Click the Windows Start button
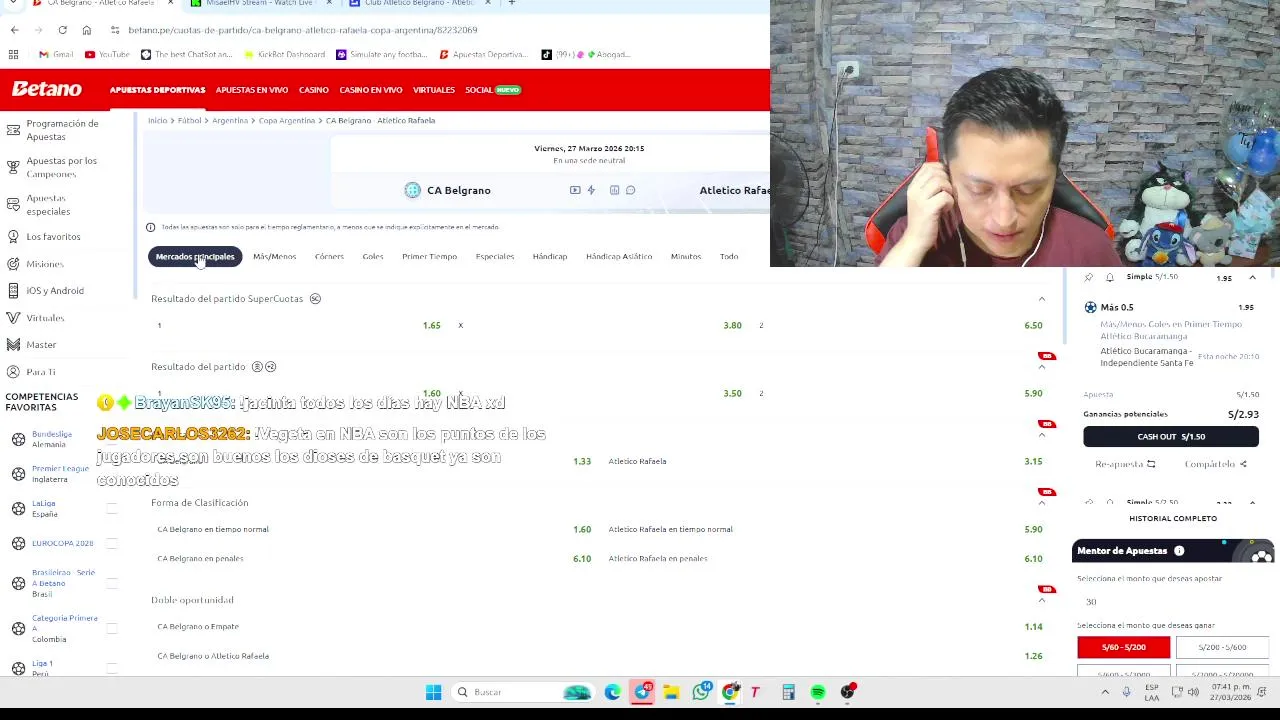 [433, 692]
